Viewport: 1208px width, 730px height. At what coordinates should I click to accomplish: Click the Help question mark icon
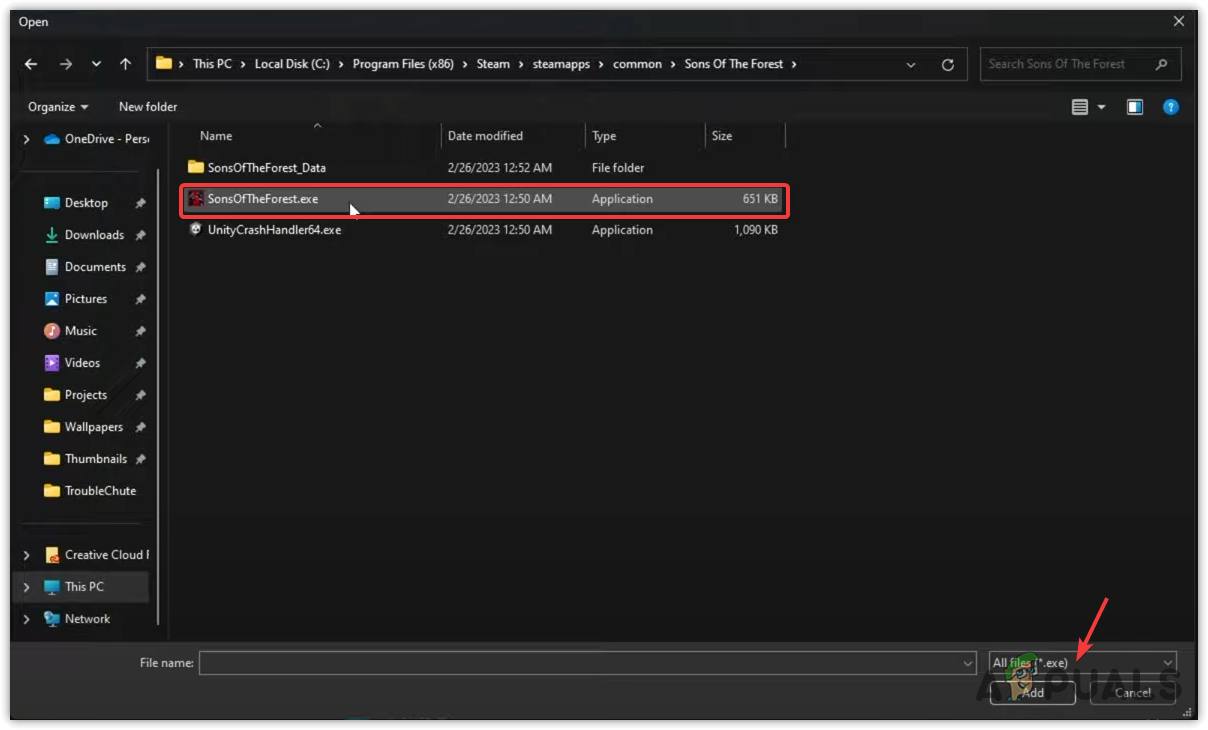[x=1171, y=107]
